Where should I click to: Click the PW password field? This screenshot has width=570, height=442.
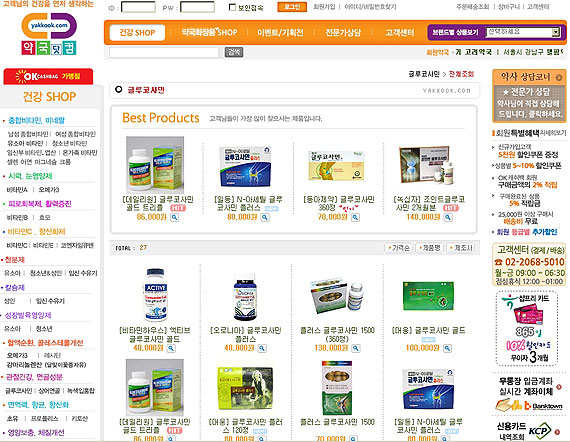[x=197, y=7]
